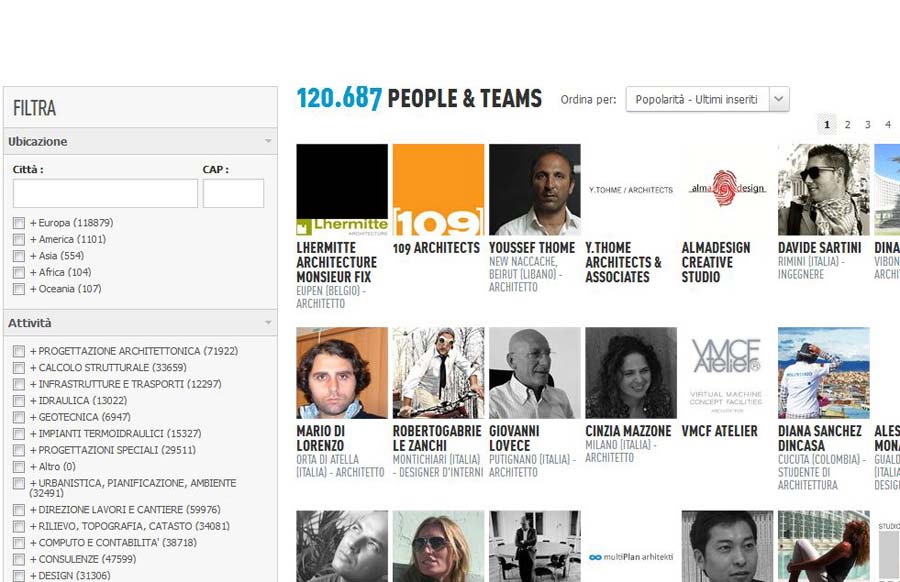
Task: Open the multiPlan arhitekti logo
Action: pyautogui.click(x=631, y=556)
